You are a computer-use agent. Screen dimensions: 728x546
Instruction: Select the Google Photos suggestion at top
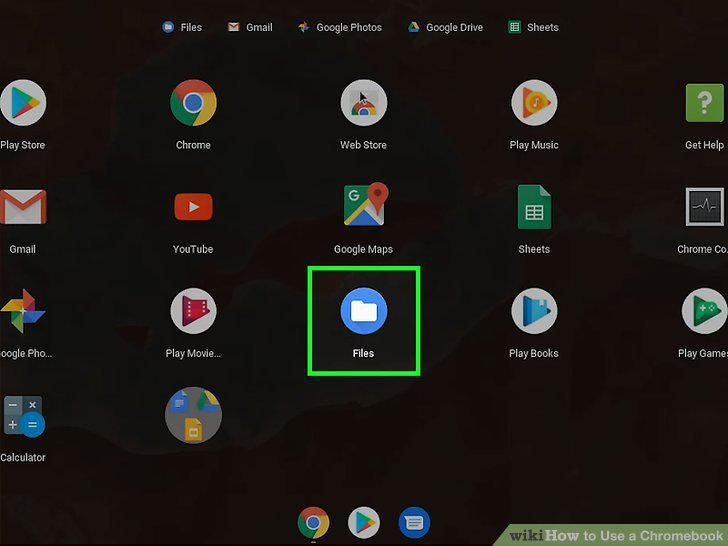(x=340, y=27)
